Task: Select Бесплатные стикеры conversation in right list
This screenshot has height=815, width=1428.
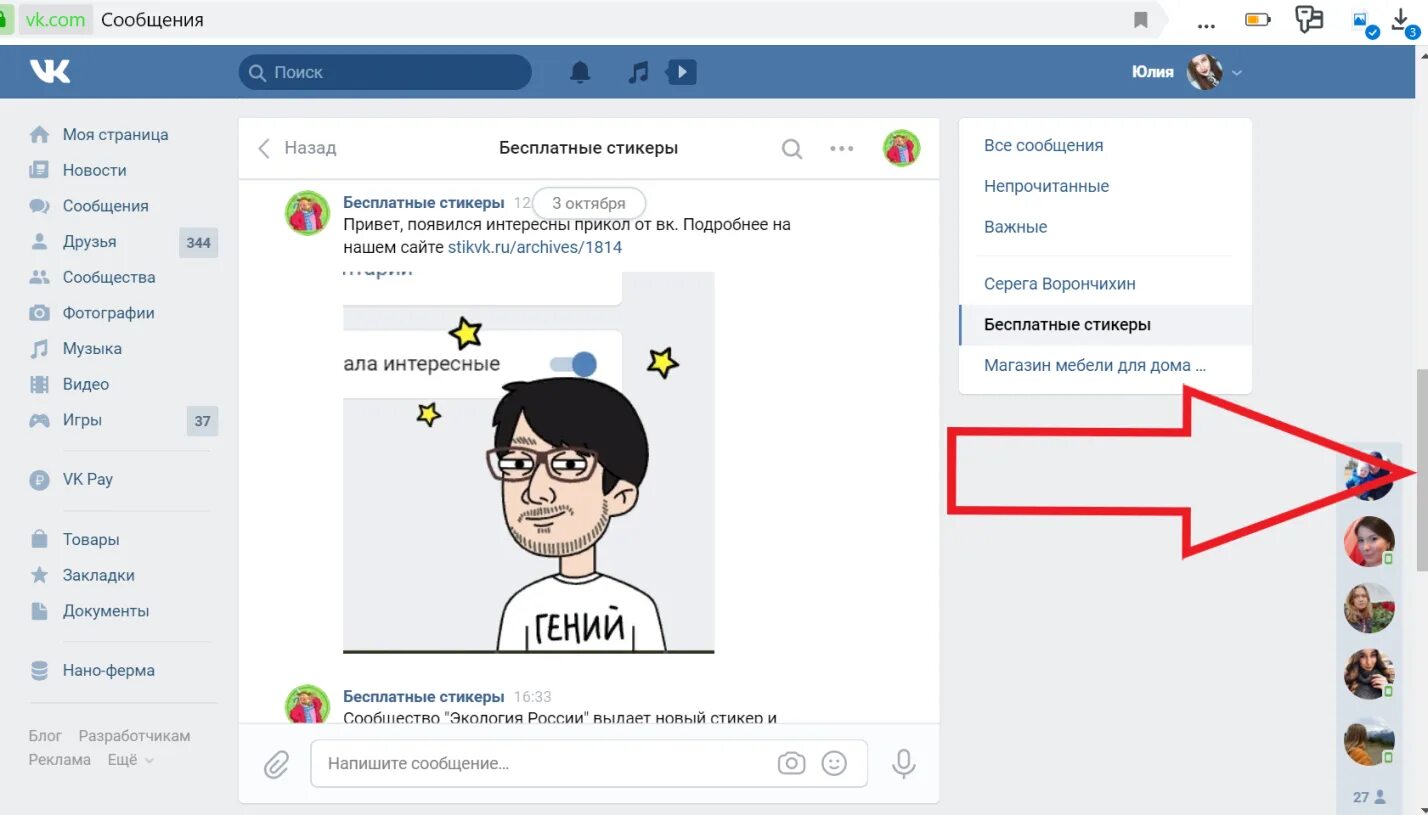Action: pyautogui.click(x=1105, y=325)
